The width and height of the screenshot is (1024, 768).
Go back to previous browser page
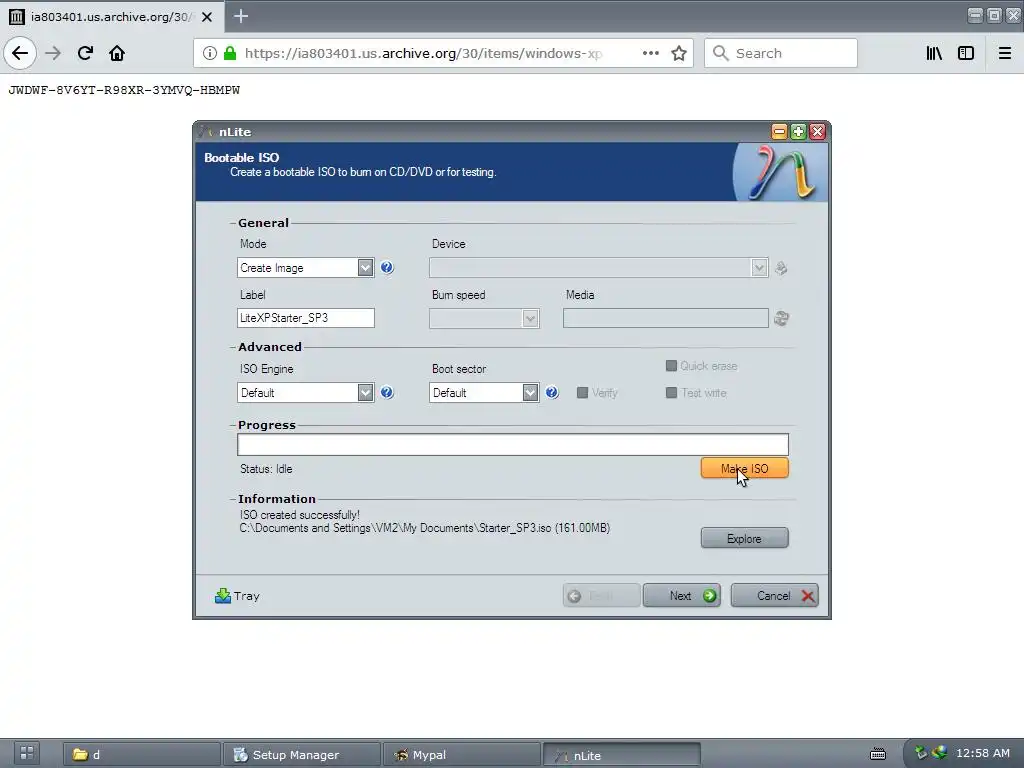pos(20,53)
